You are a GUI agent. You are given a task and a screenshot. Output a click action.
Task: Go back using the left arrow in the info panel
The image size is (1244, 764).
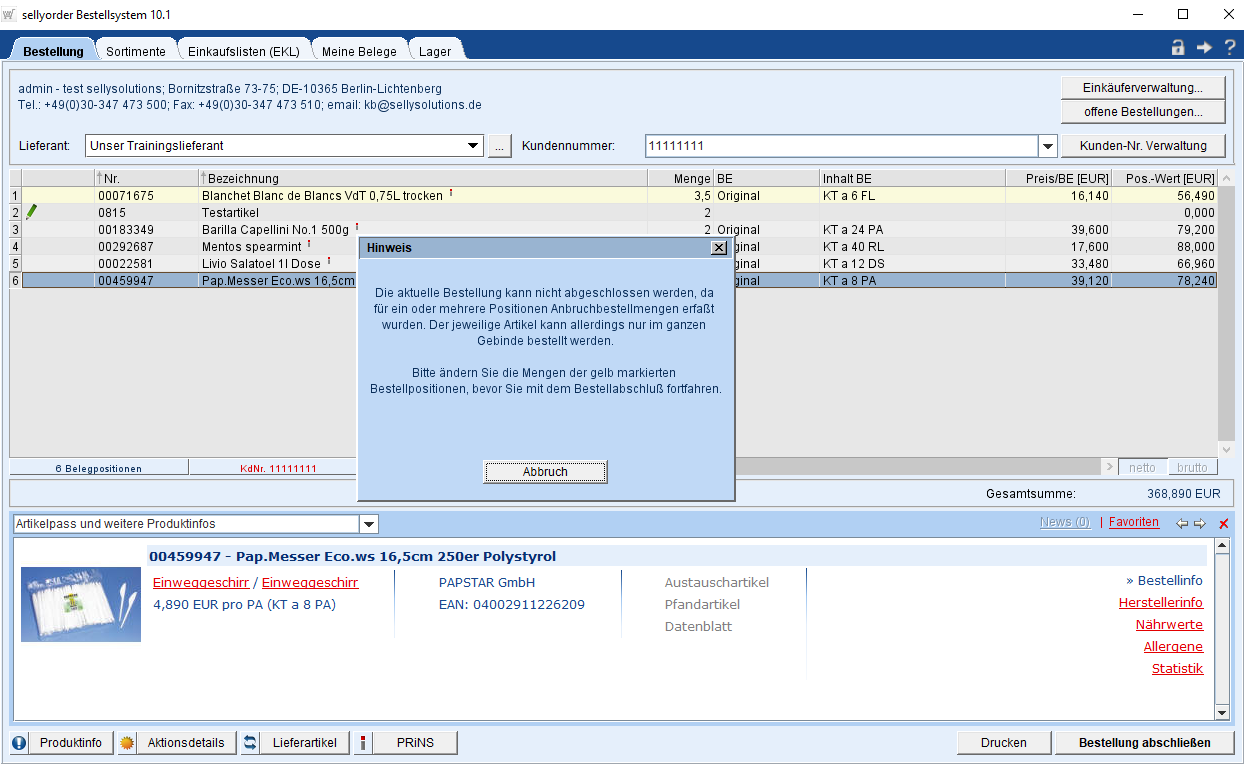click(1182, 523)
